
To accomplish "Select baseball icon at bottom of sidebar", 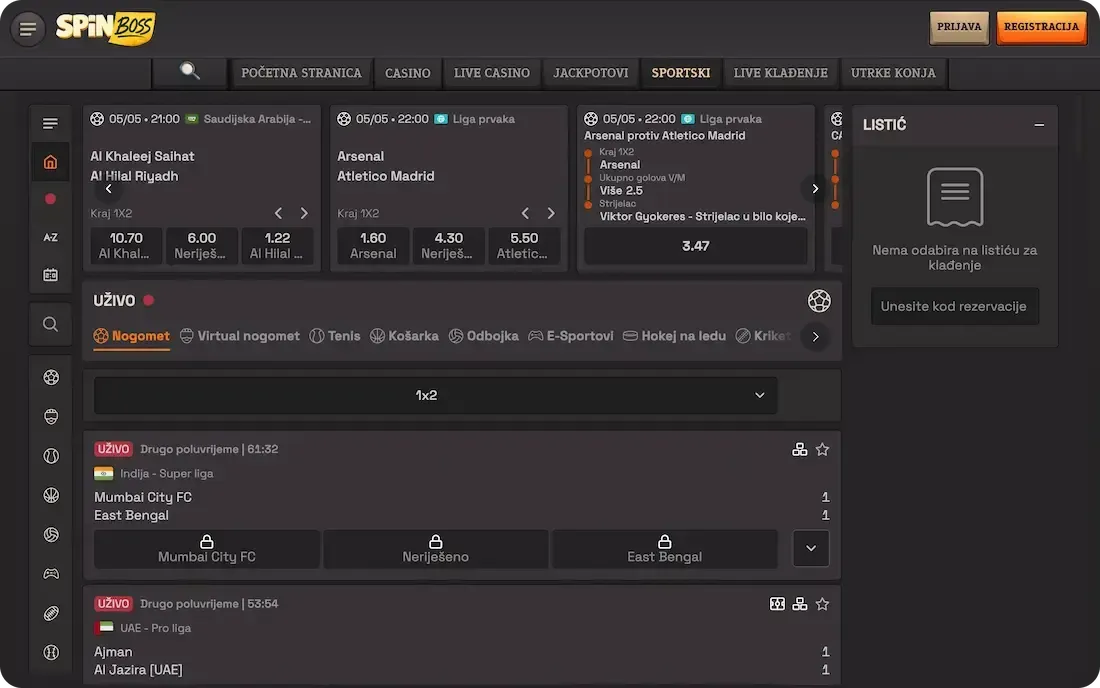I will point(51,652).
